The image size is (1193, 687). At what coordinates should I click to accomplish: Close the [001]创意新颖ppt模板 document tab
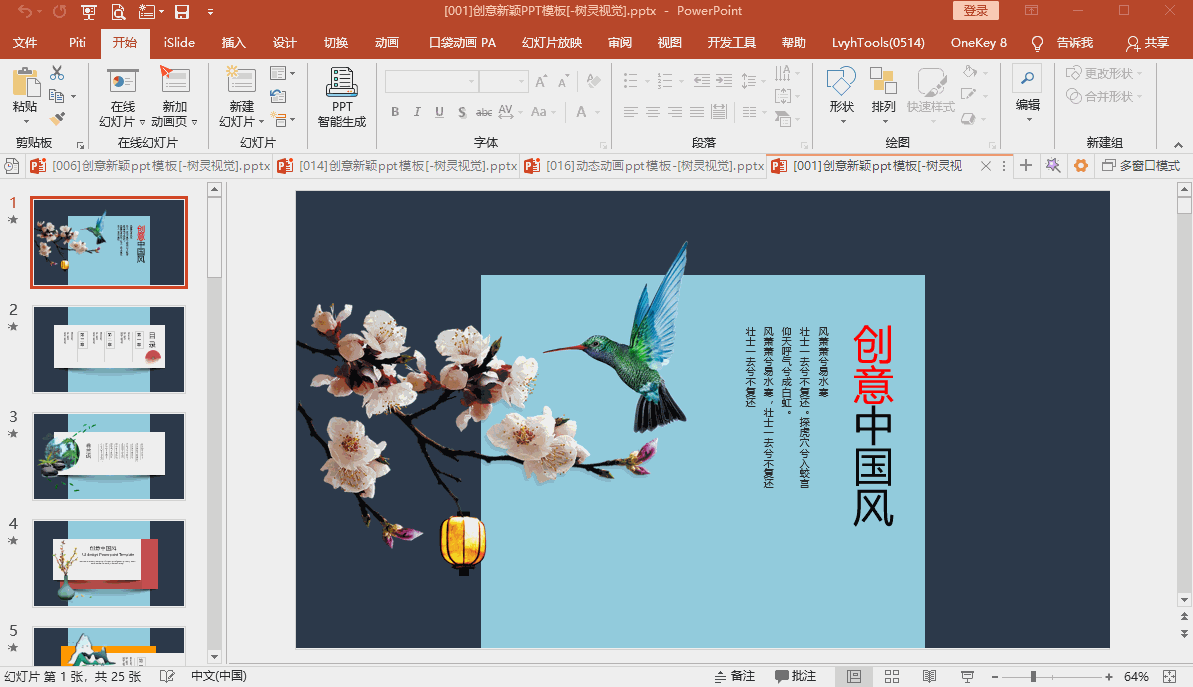(x=985, y=166)
